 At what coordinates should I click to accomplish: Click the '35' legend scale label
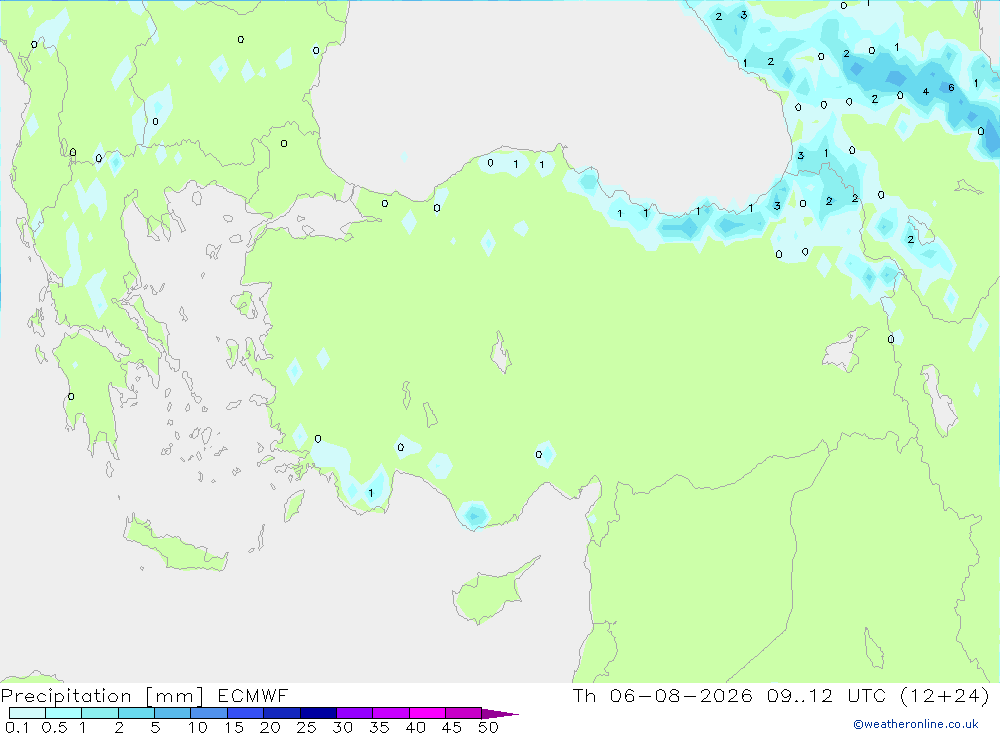point(379,727)
